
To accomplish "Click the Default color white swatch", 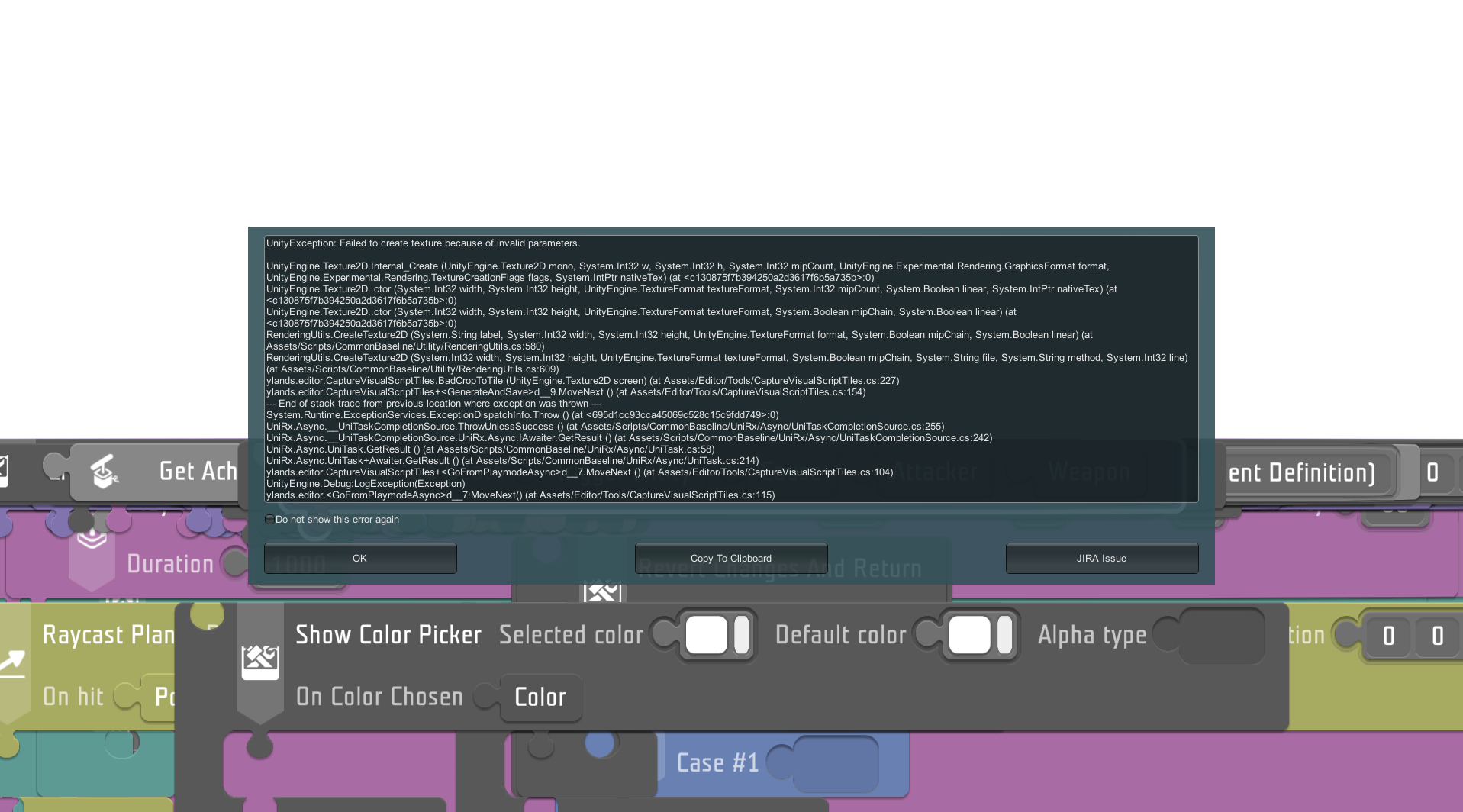I will point(969,635).
